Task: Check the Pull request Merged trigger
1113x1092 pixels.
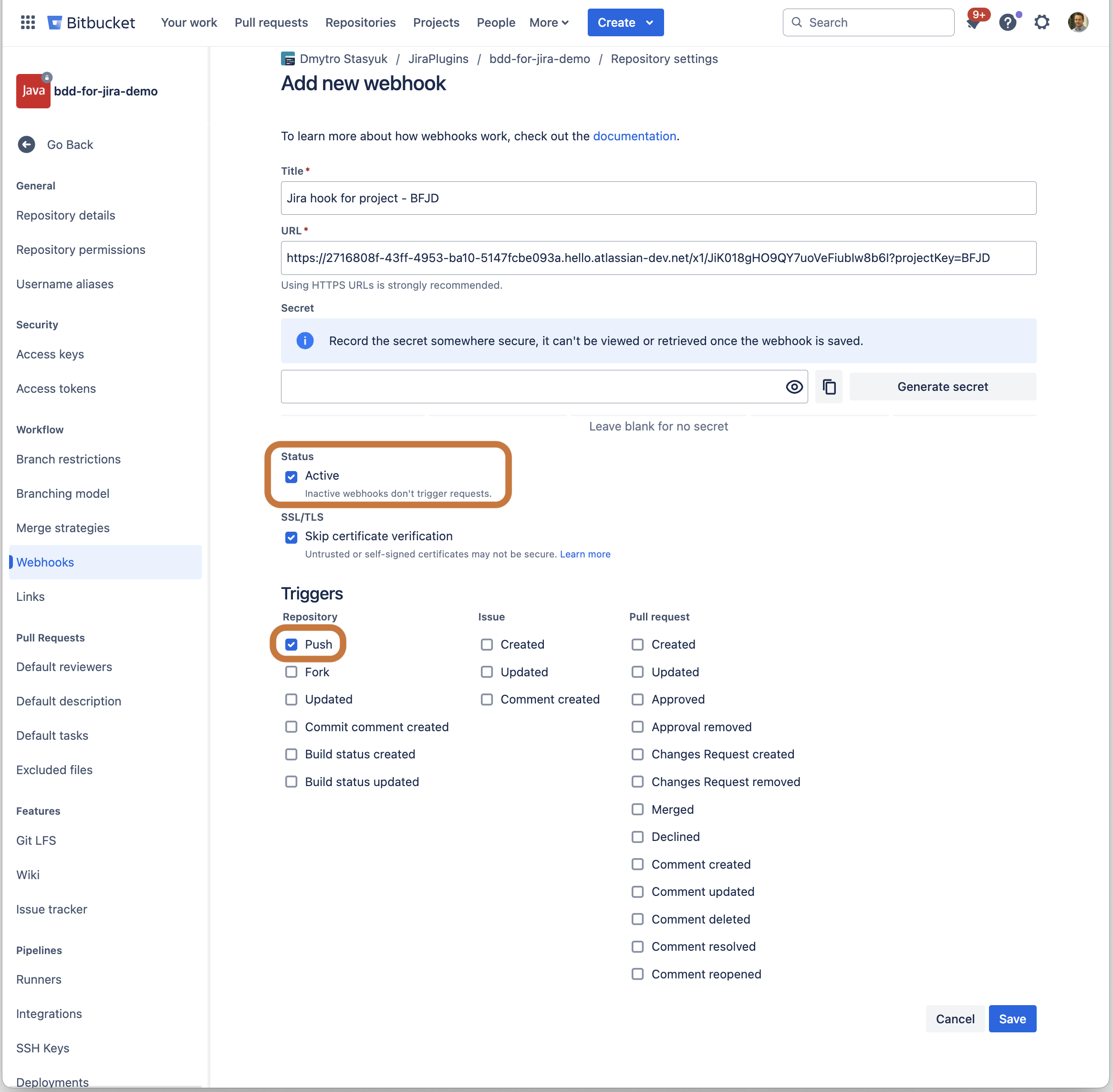Action: click(638, 809)
